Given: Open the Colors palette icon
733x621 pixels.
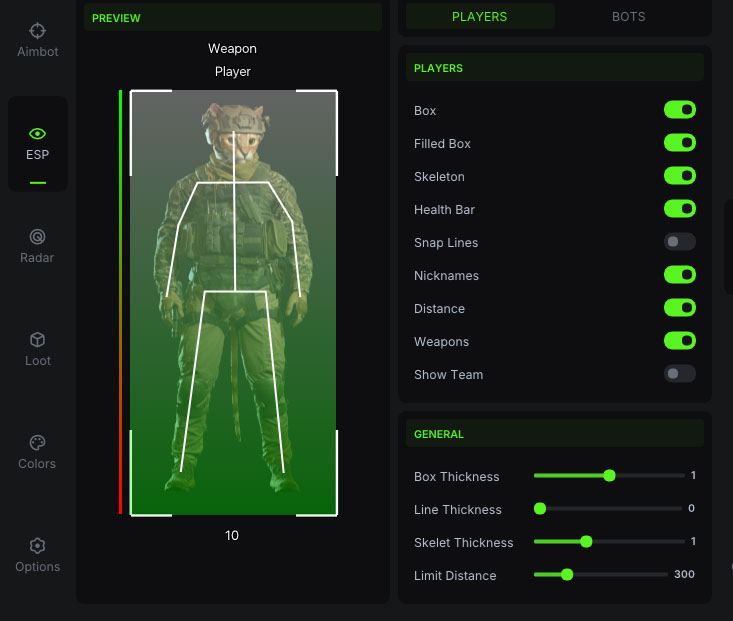Looking at the screenshot, I should pos(38,443).
